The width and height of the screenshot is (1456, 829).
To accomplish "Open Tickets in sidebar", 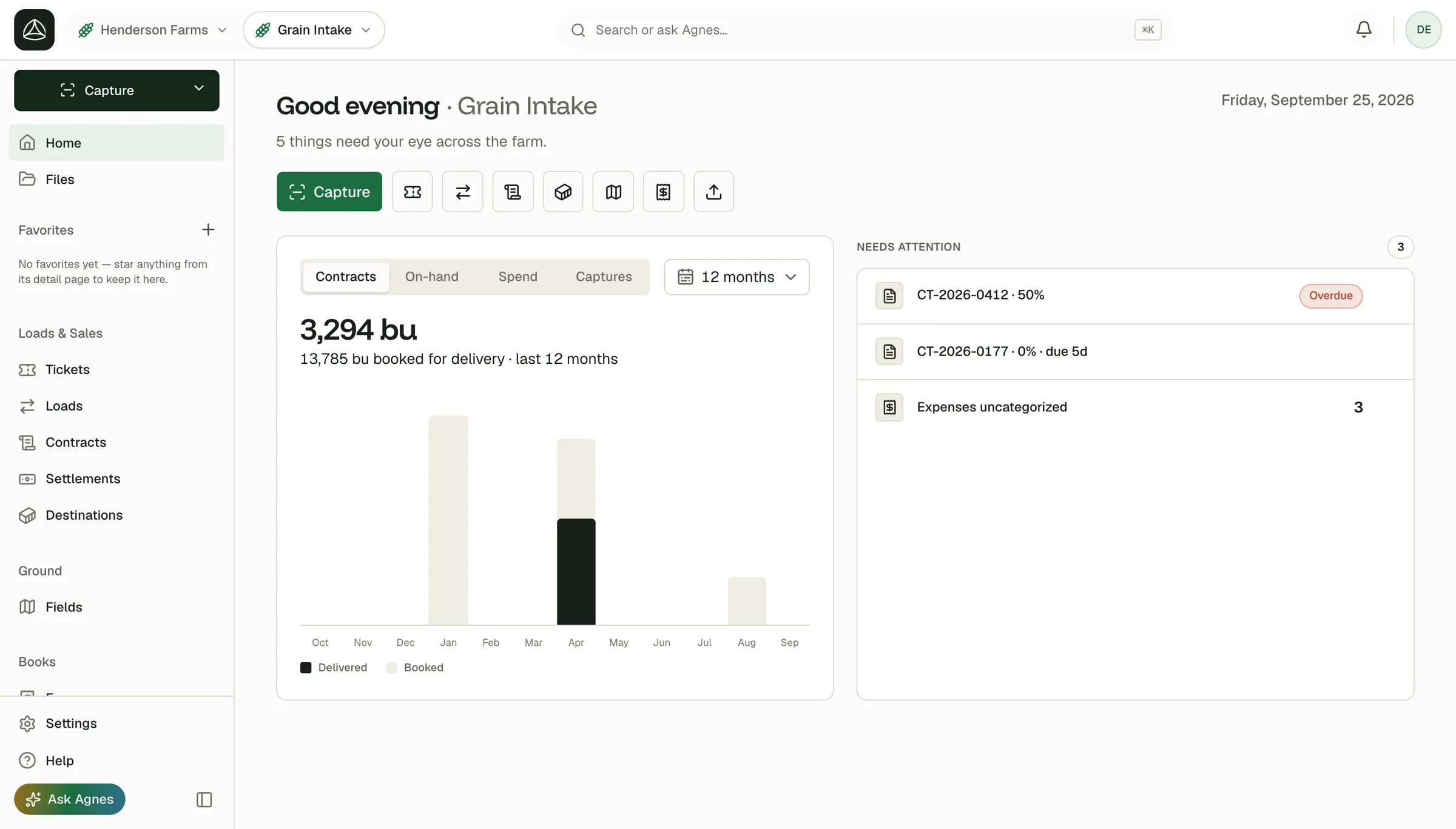I will (x=116, y=369).
